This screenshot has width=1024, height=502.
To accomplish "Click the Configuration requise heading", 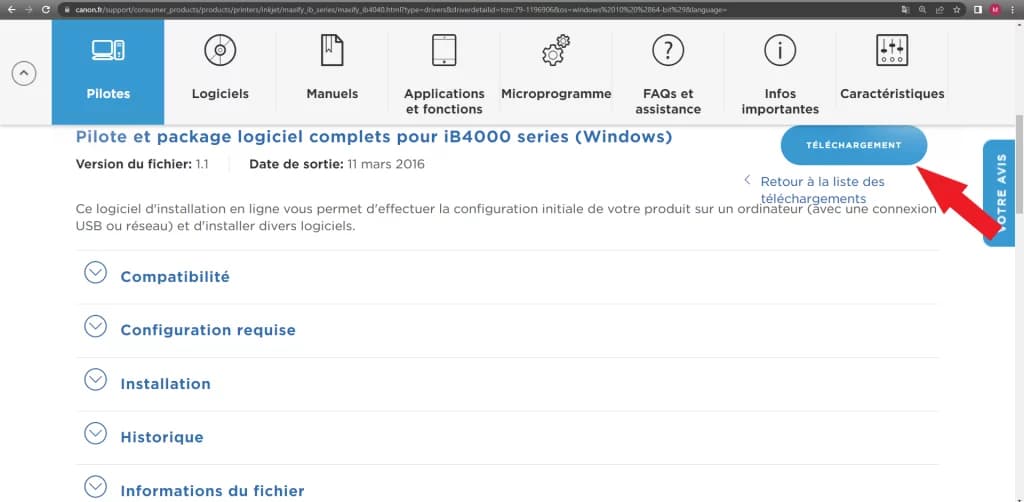I will 208,330.
